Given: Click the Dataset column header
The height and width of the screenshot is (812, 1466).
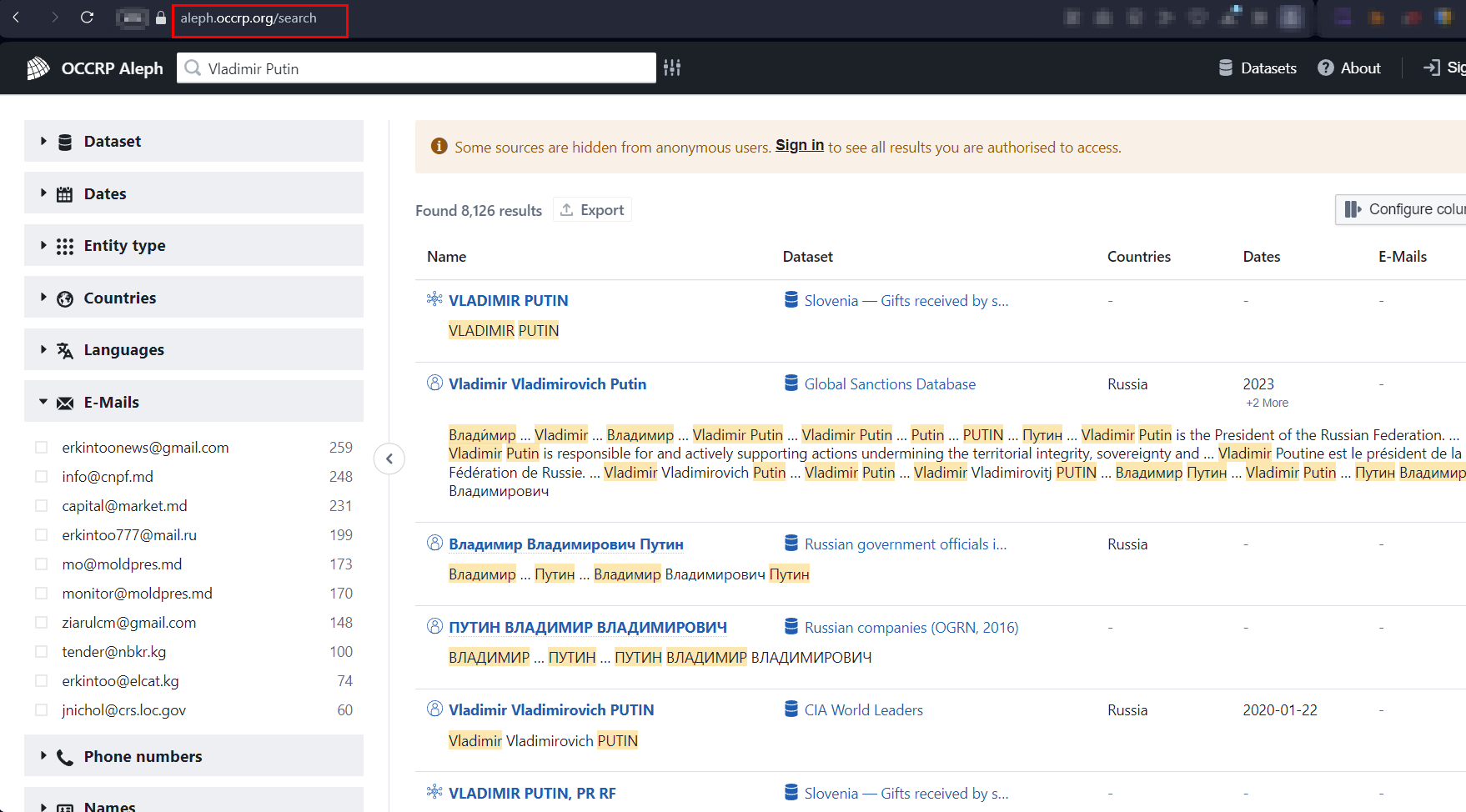Looking at the screenshot, I should point(807,257).
